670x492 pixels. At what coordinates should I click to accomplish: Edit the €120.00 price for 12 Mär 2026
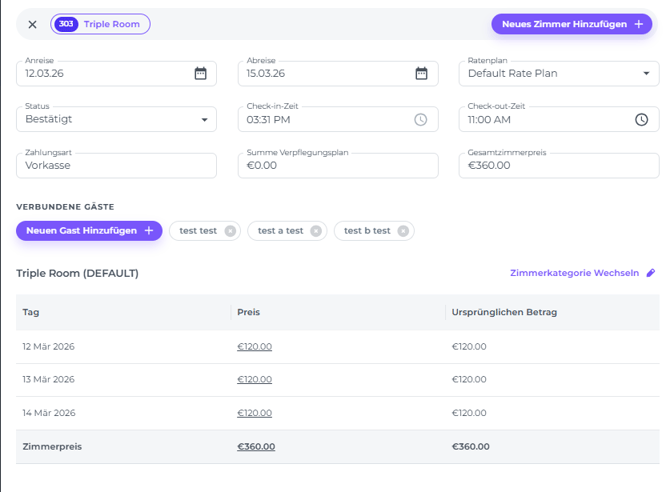pyautogui.click(x=254, y=347)
